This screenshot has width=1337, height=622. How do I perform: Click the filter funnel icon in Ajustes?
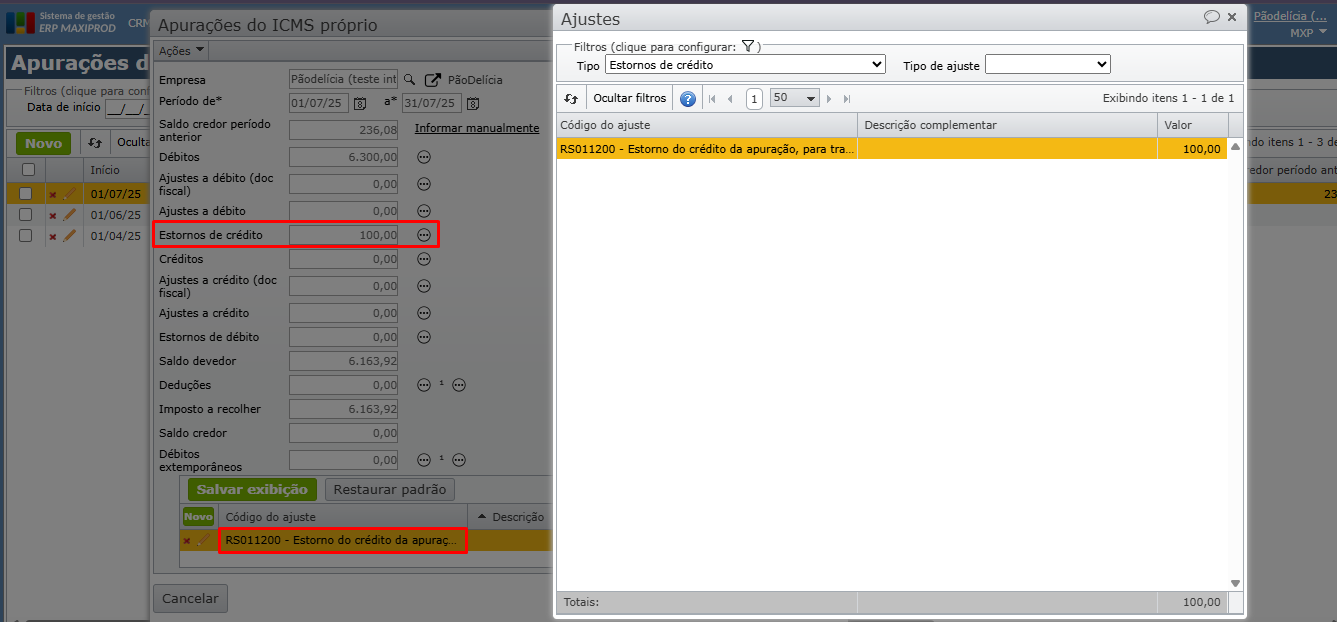(x=747, y=46)
